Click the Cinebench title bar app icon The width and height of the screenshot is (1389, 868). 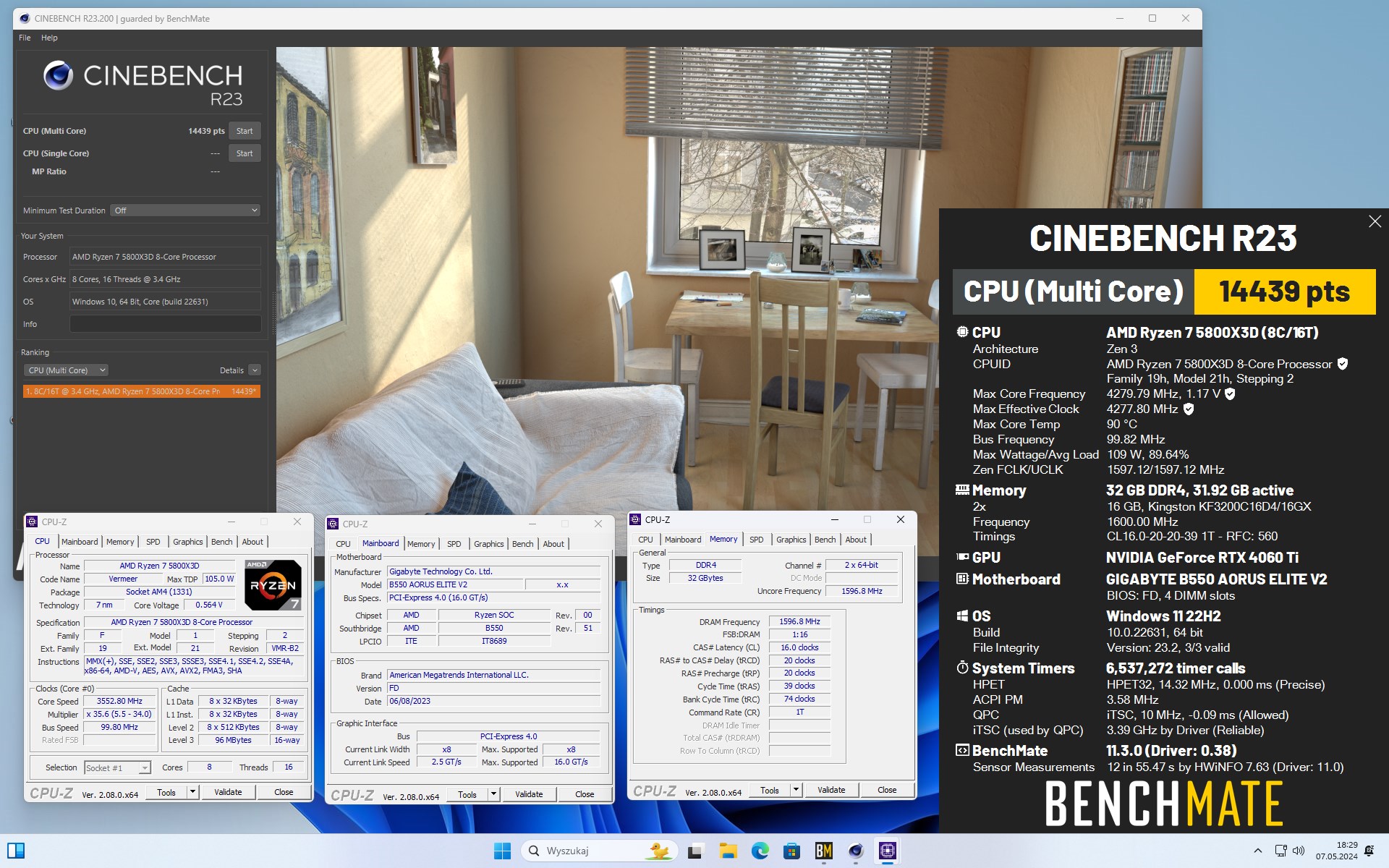[24, 18]
